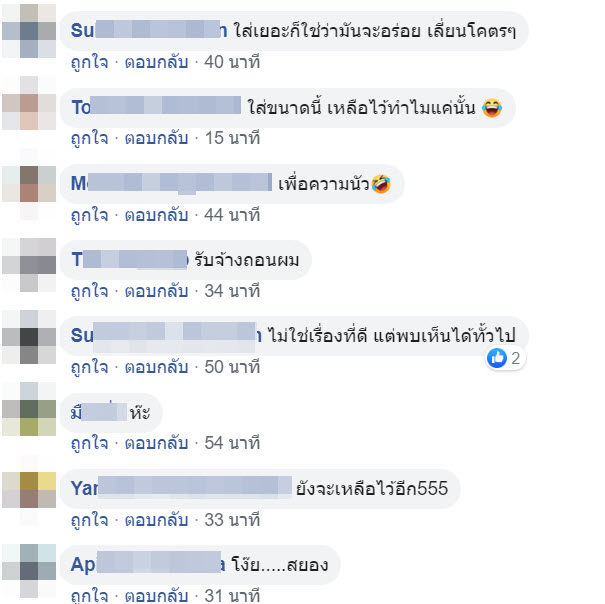Reply to the comment posted 15 นาที ago

tap(156, 138)
